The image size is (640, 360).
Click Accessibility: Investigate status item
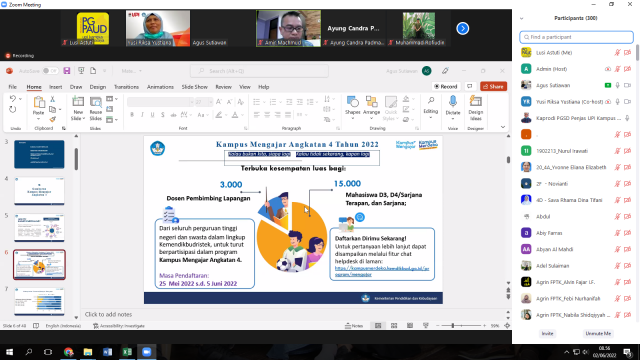click(x=119, y=326)
